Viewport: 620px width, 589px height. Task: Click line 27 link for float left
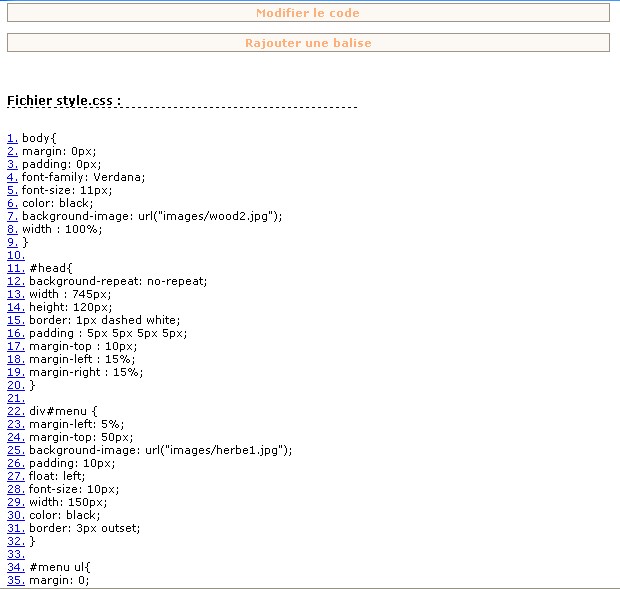coord(15,476)
